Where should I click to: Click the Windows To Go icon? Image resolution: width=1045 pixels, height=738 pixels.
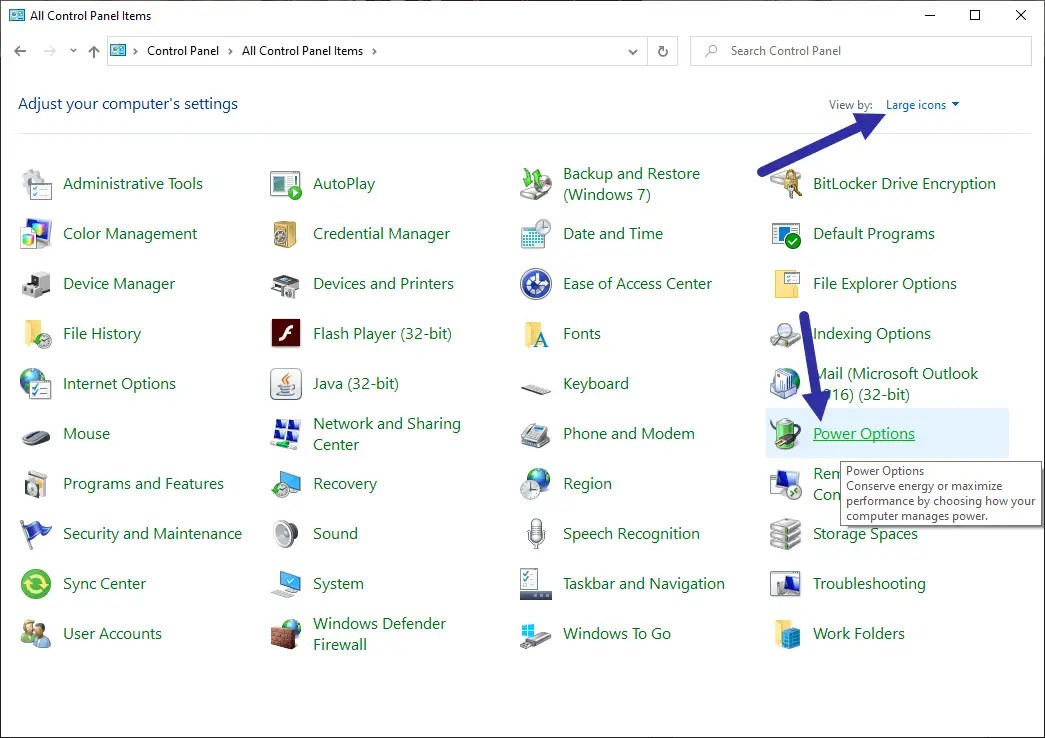pos(536,637)
